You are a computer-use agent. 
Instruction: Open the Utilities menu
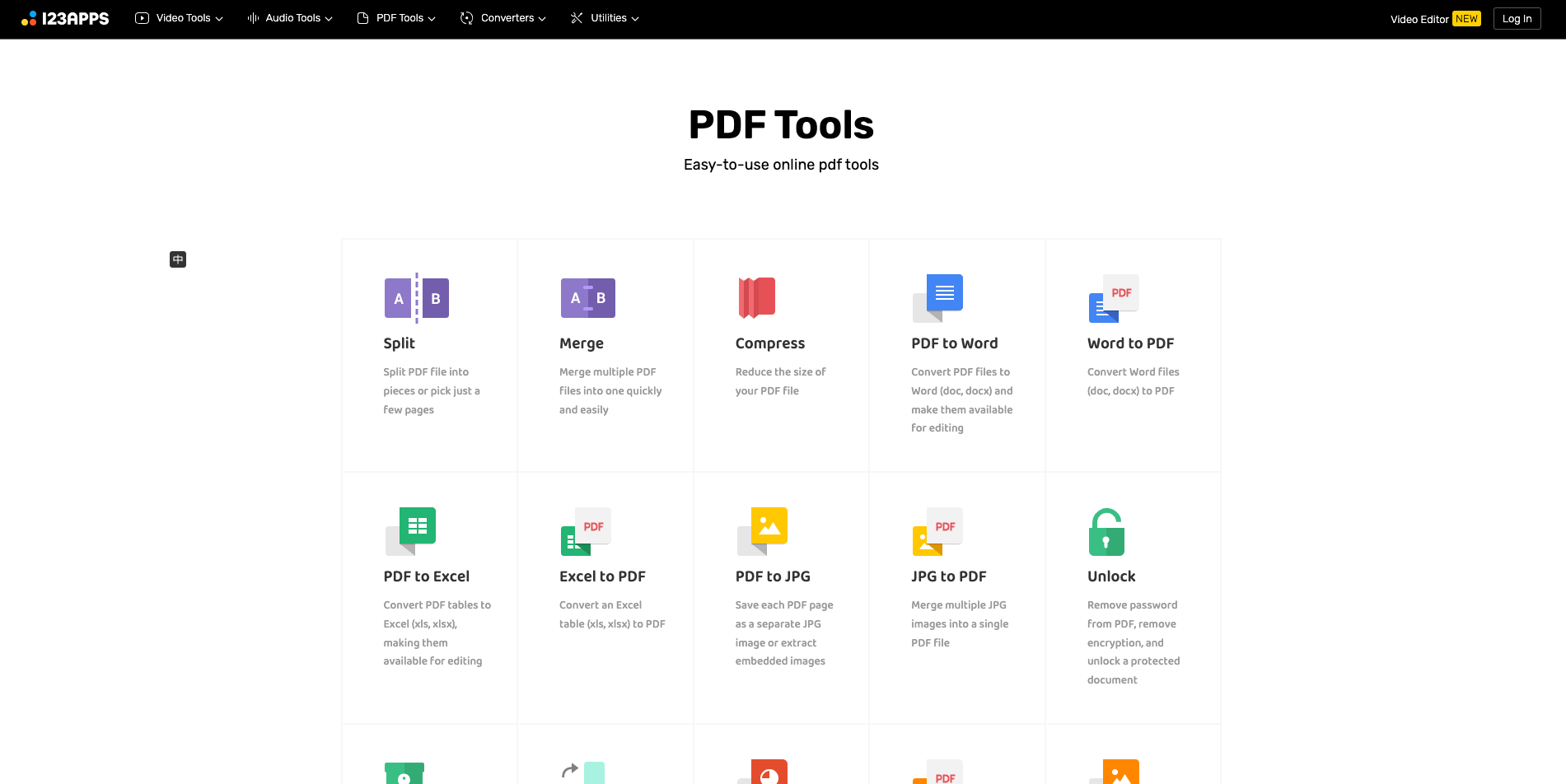[605, 18]
